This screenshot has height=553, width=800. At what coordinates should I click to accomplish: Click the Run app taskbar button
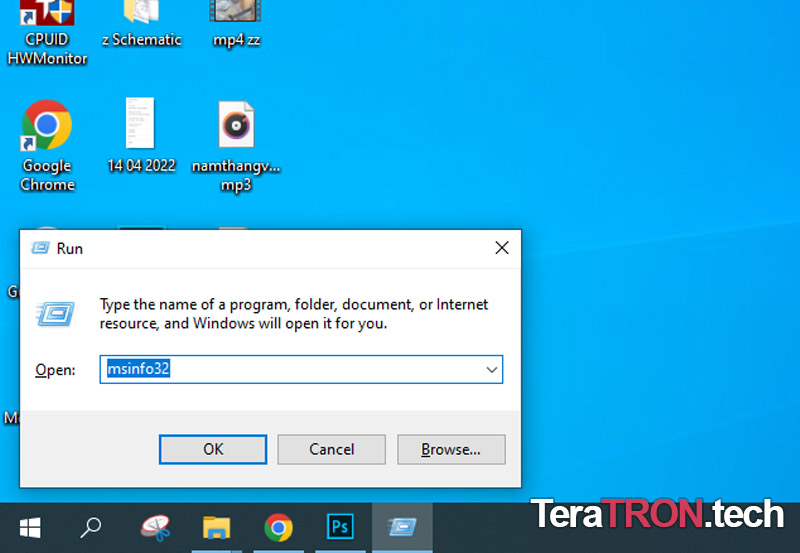point(402,527)
